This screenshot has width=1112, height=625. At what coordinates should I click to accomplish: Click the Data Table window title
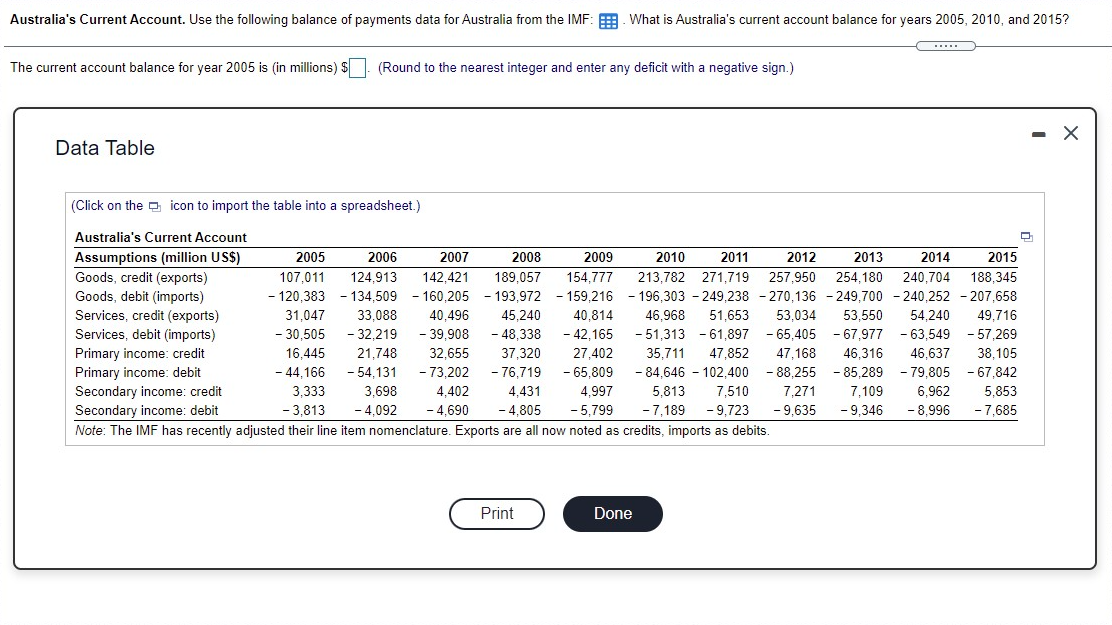pyautogui.click(x=104, y=147)
